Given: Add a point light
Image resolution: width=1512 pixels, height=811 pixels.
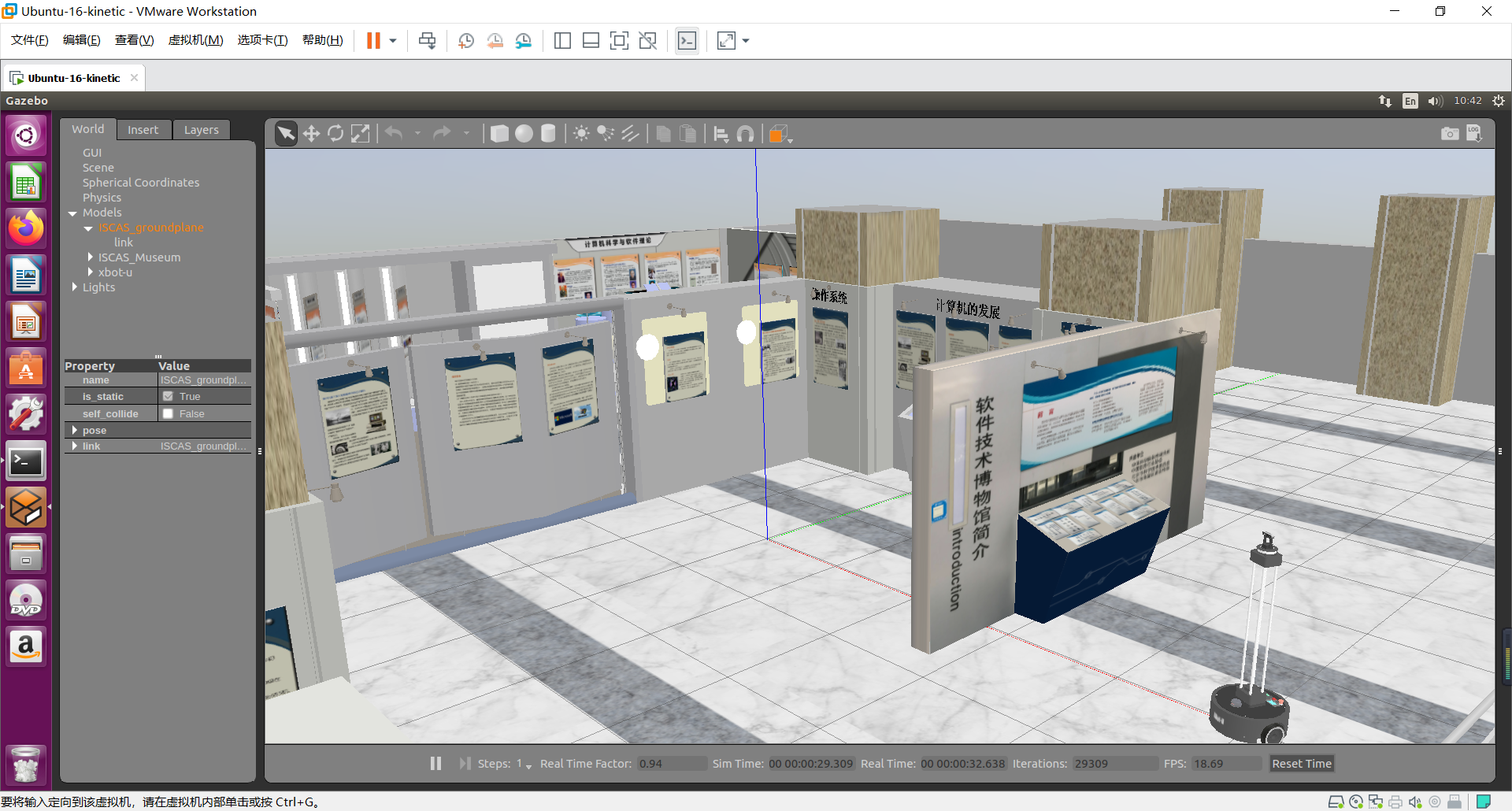Looking at the screenshot, I should 581,134.
